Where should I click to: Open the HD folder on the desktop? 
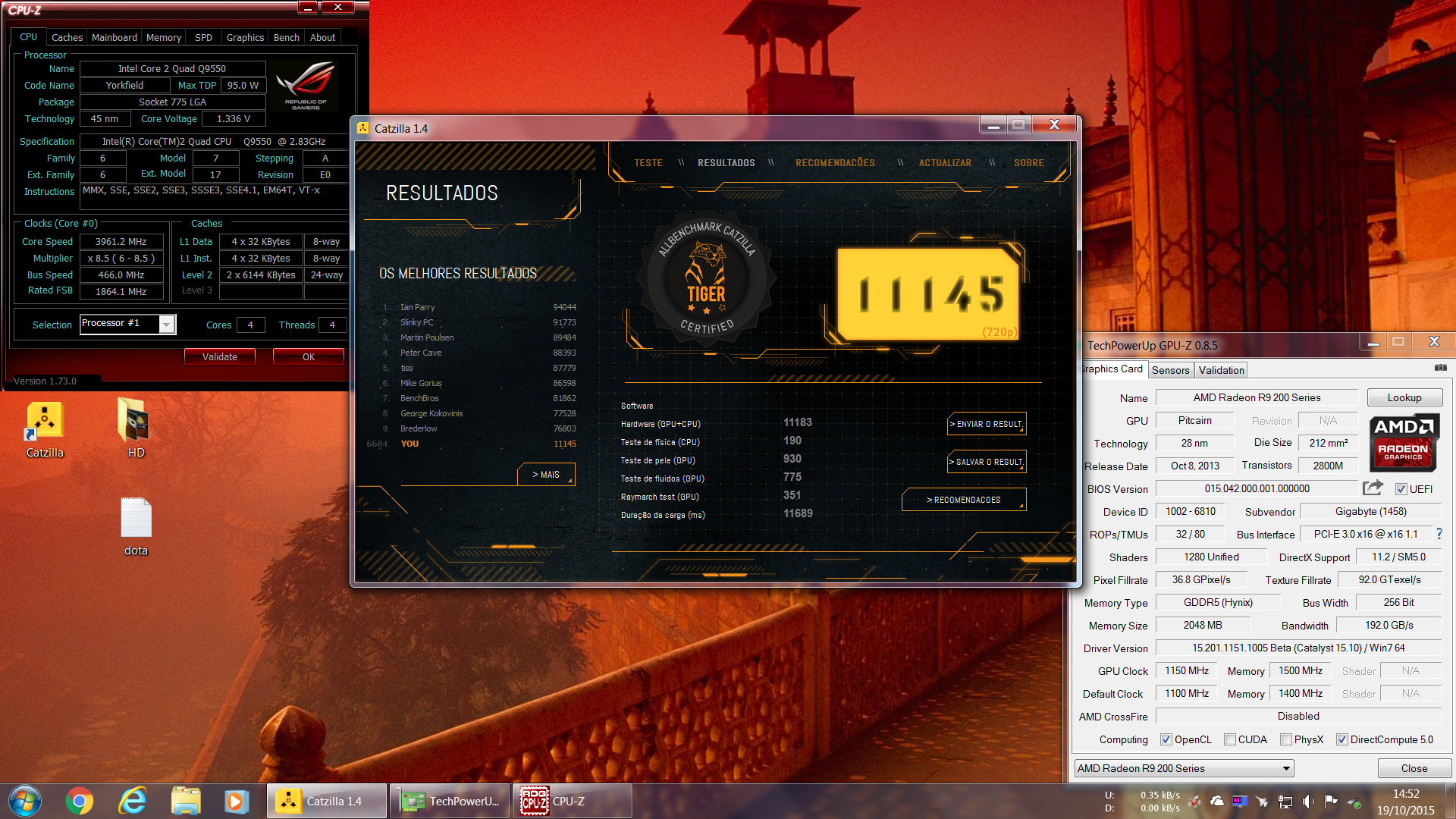tap(136, 429)
